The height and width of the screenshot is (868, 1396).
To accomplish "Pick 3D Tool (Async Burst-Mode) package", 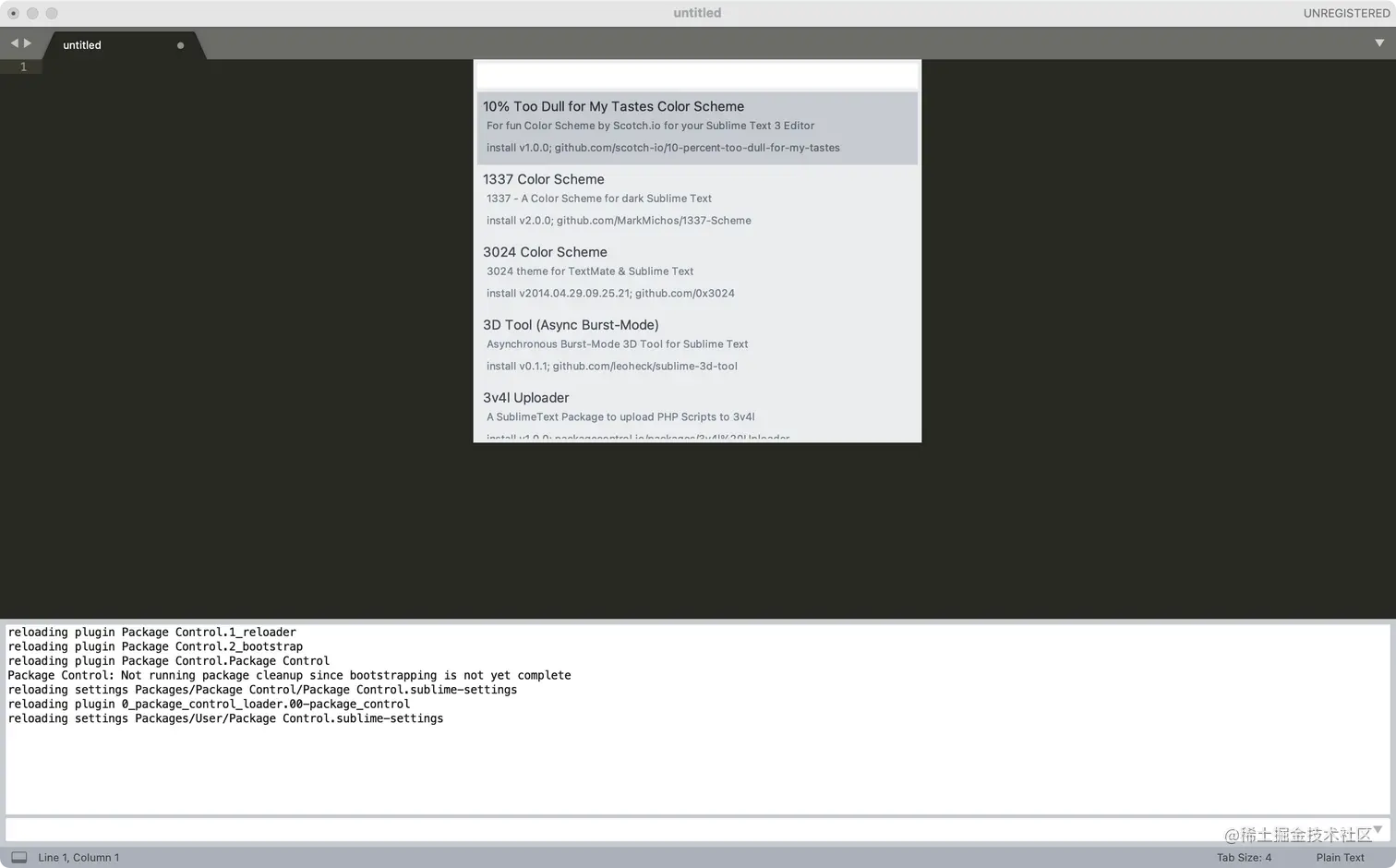I will pos(697,346).
